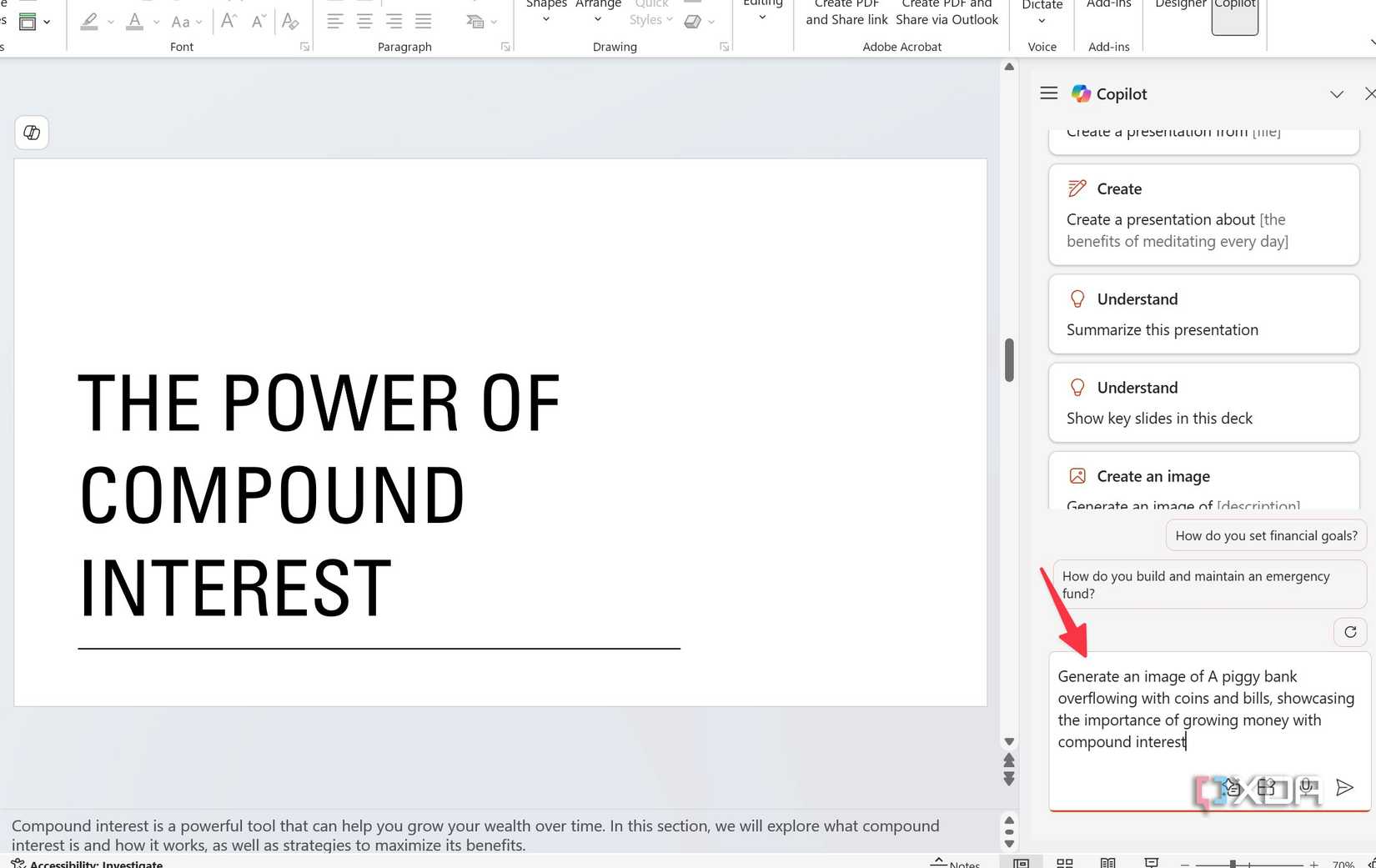This screenshot has width=1376, height=868.
Task: Open the Arrange dropdown
Action: click(x=598, y=12)
